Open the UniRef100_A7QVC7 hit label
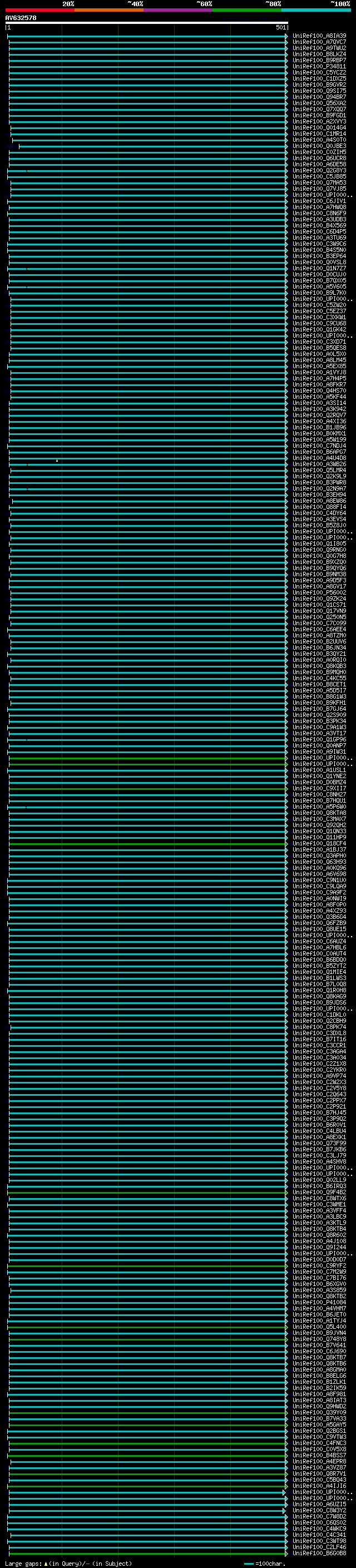The height and width of the screenshot is (1568, 356). coord(319,42)
